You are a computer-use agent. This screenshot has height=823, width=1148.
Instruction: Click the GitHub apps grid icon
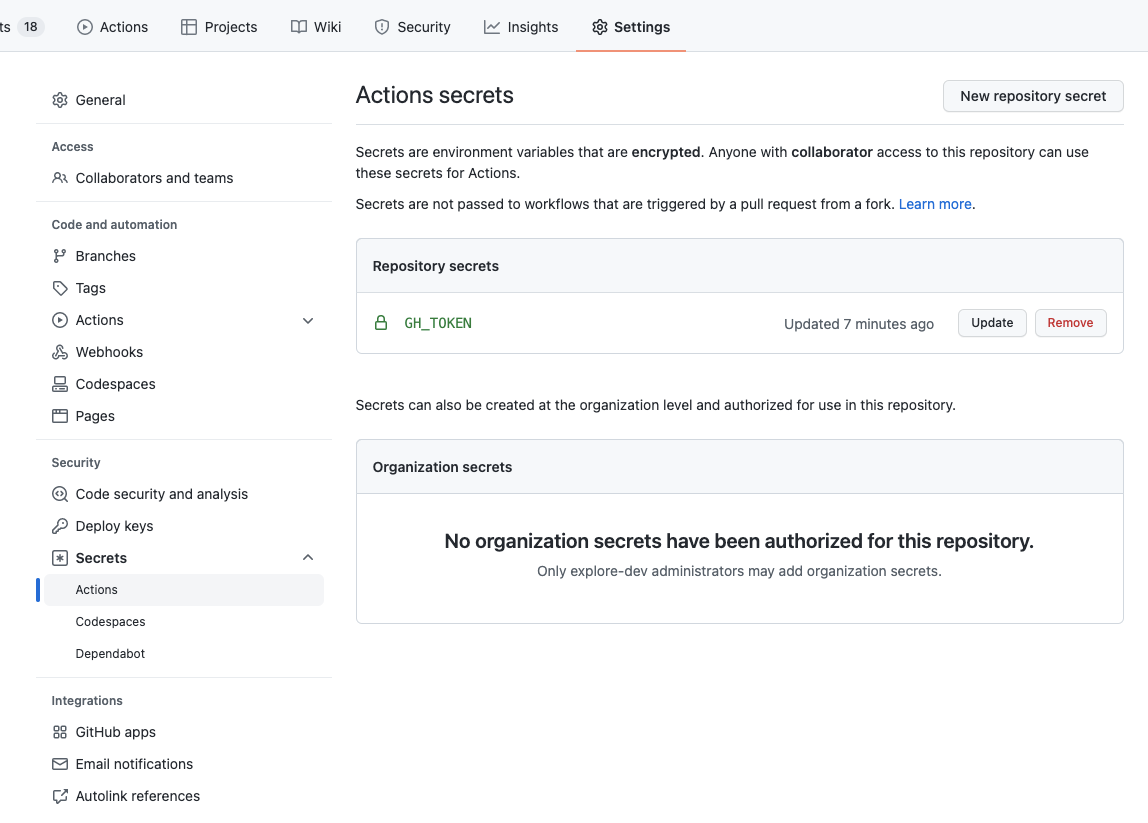click(x=60, y=732)
